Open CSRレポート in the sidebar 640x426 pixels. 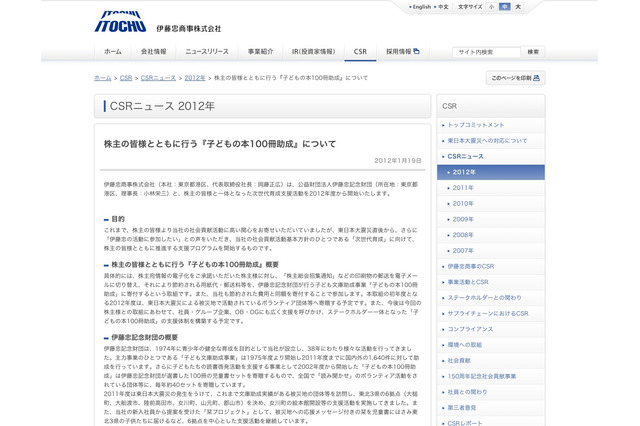tap(491, 422)
